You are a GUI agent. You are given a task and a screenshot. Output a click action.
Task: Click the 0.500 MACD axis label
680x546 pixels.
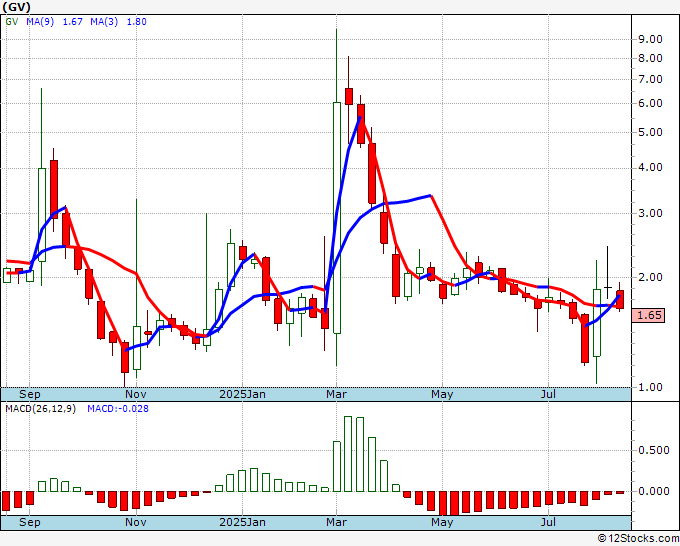point(654,451)
